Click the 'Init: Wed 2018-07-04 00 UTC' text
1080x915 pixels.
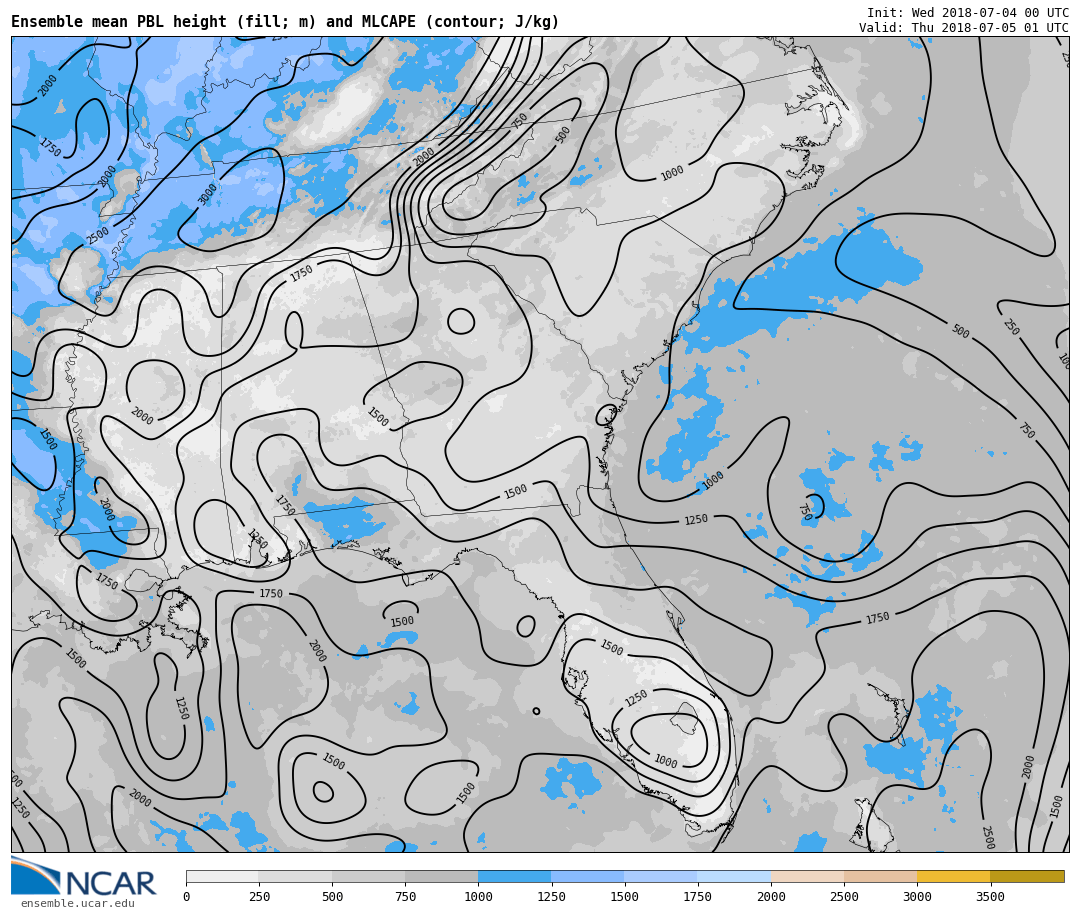(x=968, y=12)
